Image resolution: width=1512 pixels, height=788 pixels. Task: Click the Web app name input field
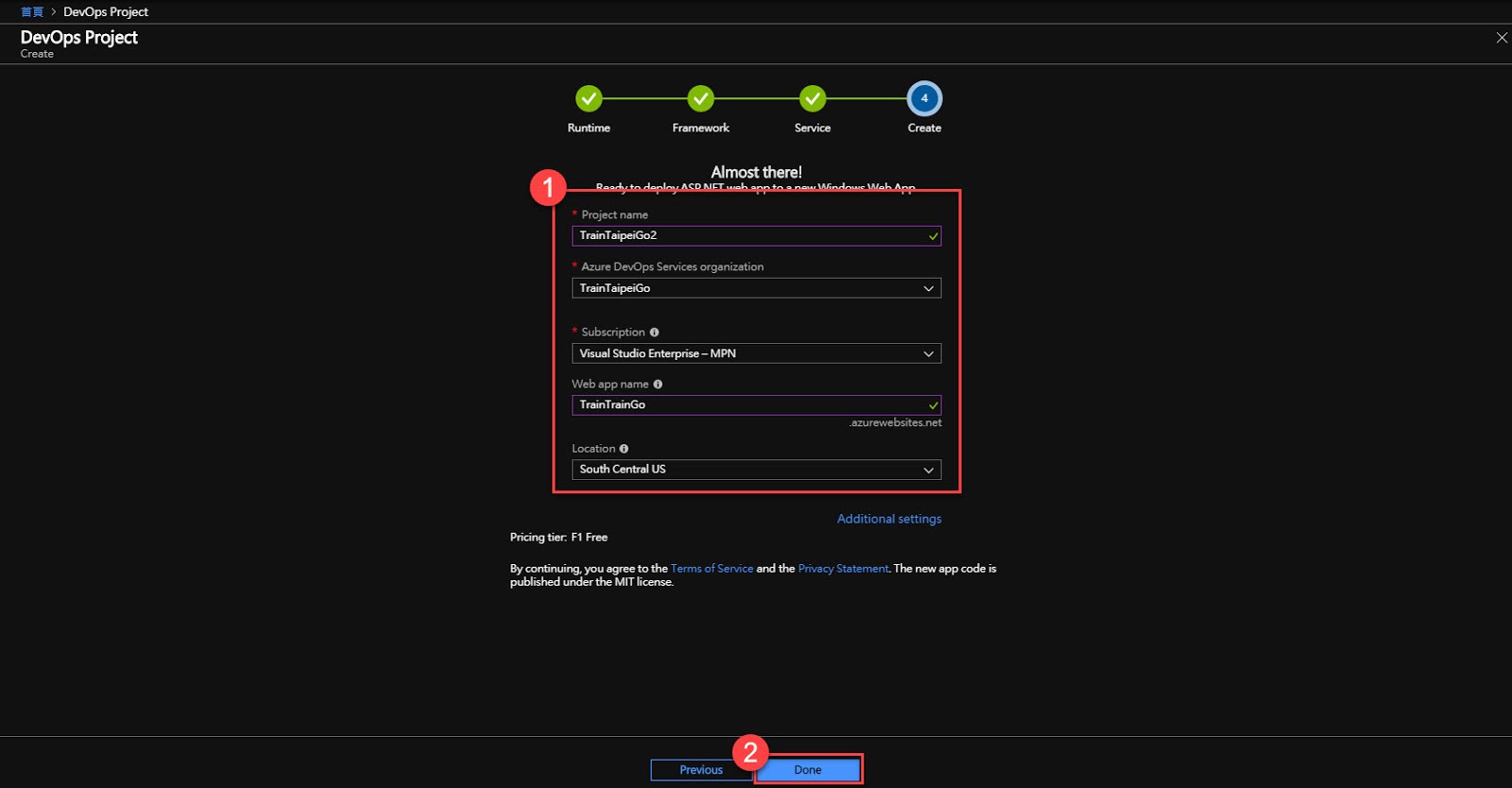(x=756, y=405)
